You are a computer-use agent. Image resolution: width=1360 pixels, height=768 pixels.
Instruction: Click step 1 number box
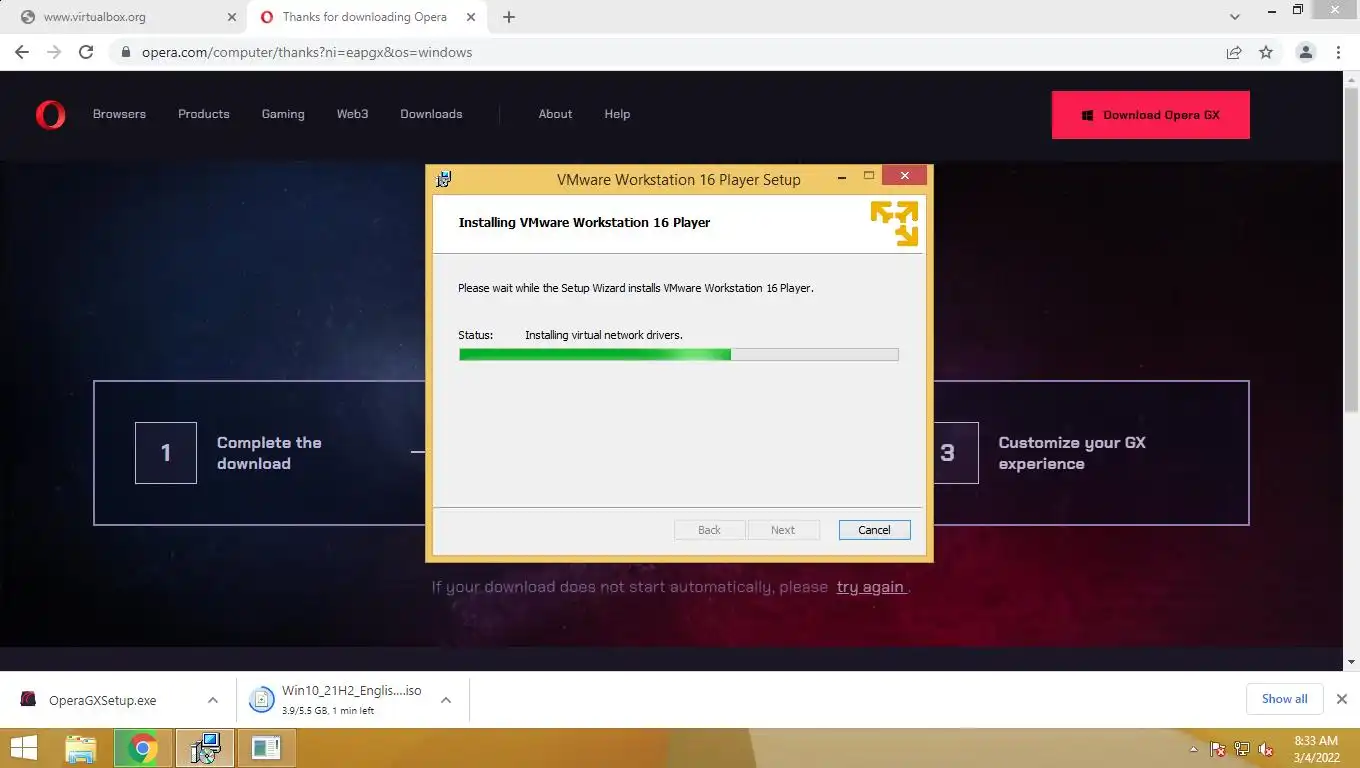point(166,453)
